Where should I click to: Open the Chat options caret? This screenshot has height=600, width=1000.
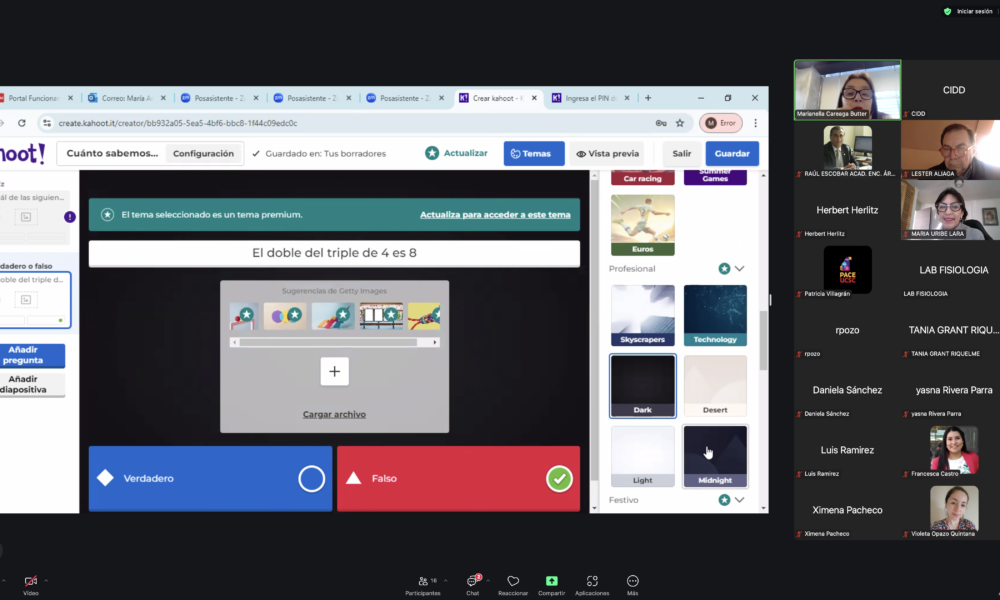point(488,580)
